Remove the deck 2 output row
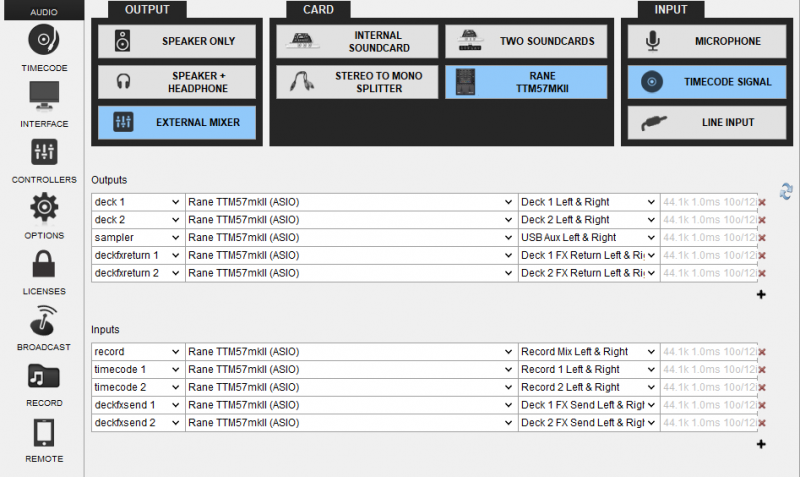Screen dimensions: 800x477 tap(762, 220)
